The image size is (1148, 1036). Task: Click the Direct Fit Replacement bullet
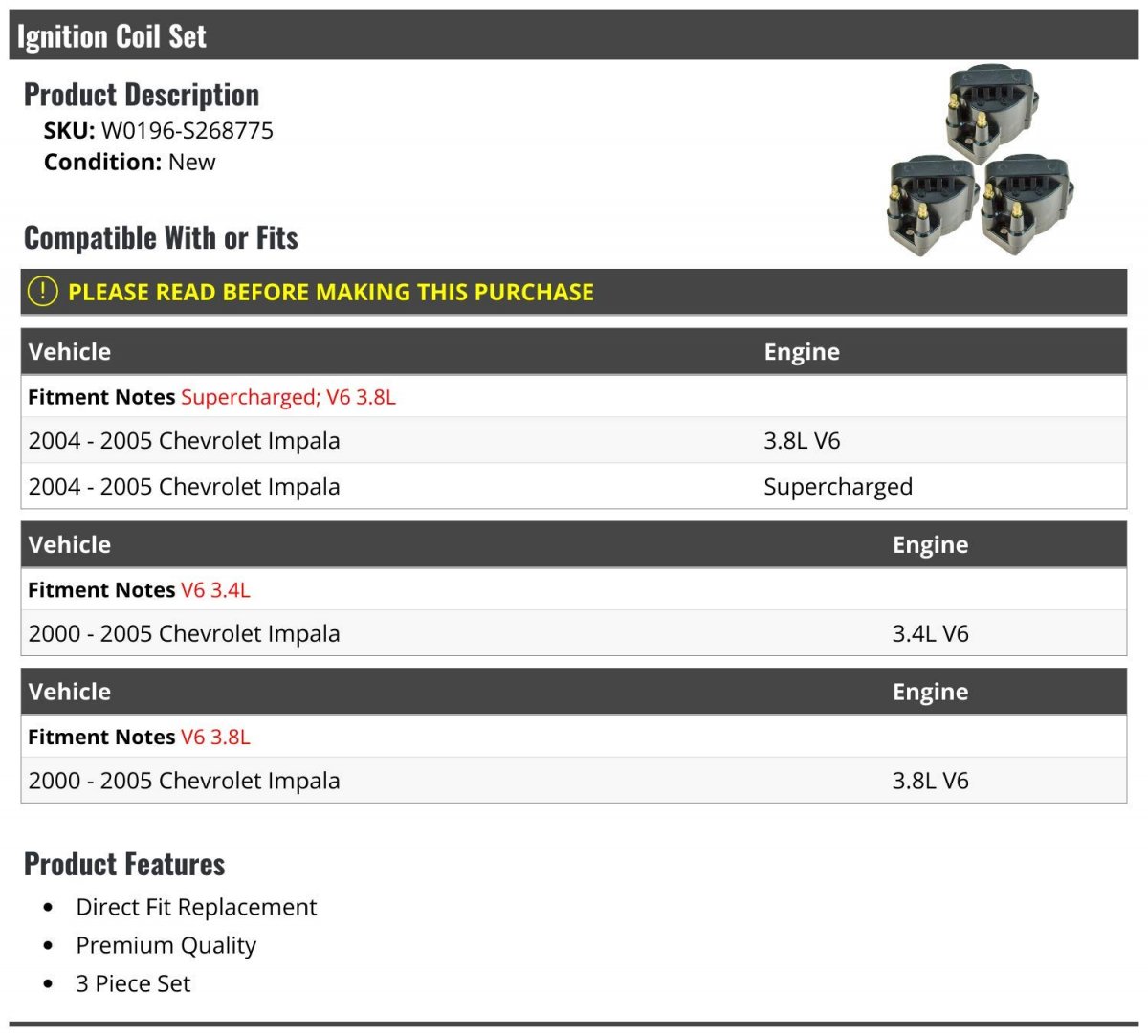(196, 907)
